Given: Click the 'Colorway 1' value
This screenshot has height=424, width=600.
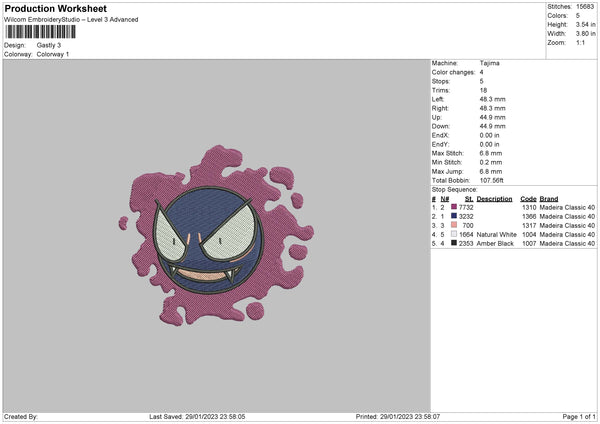Looking at the screenshot, I should point(53,54).
